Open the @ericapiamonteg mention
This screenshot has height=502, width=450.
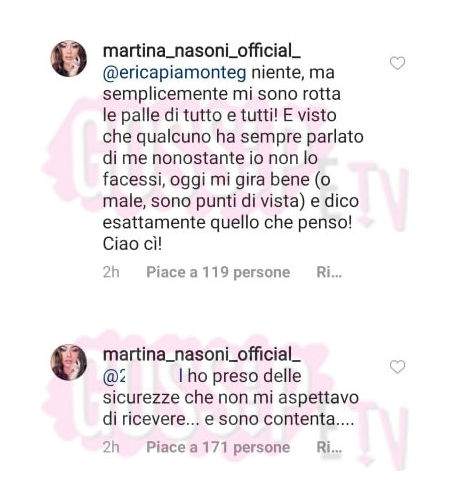[175, 73]
